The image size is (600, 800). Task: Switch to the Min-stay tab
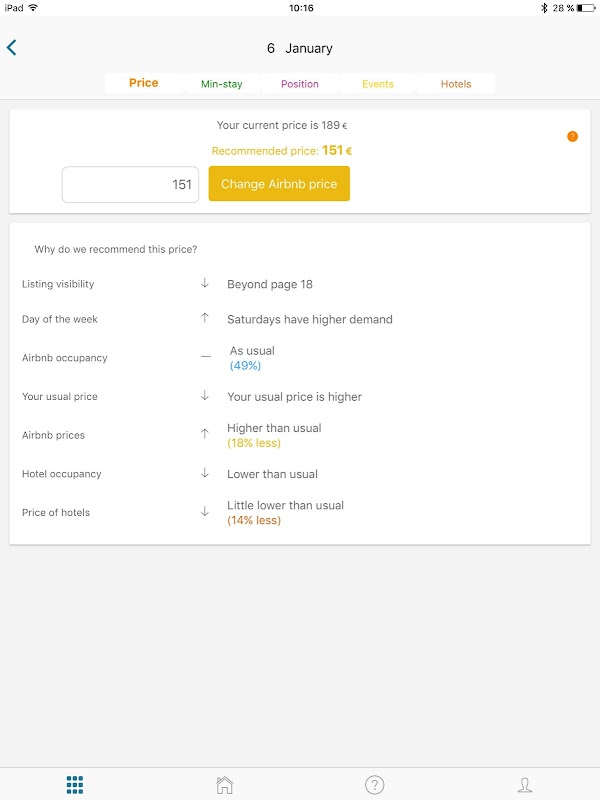coord(221,84)
